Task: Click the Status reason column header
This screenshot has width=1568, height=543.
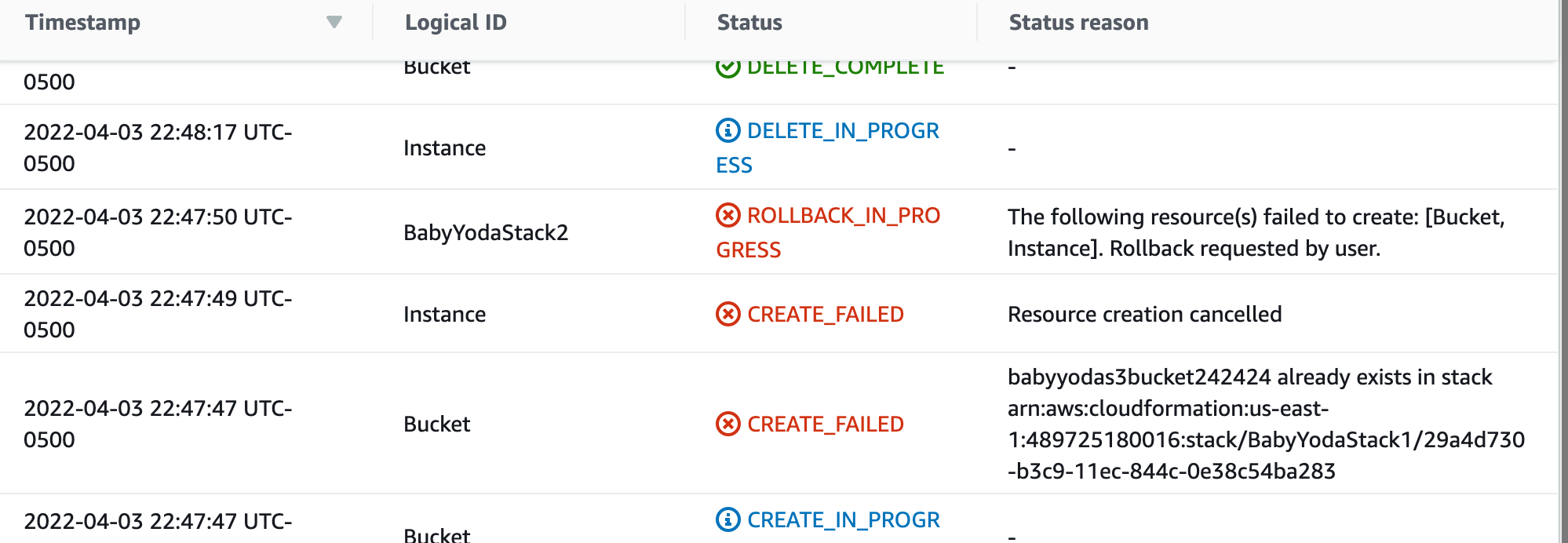Action: tap(1078, 22)
